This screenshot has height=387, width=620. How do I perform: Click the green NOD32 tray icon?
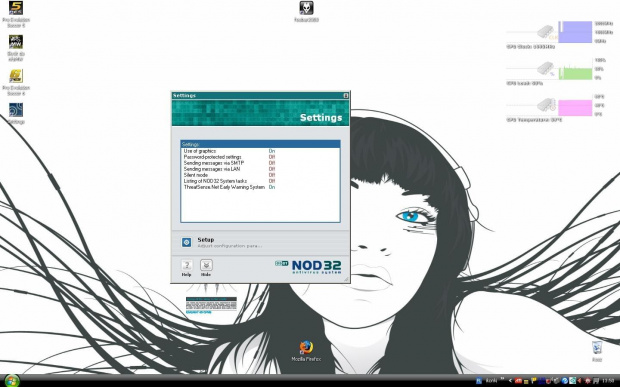point(572,381)
